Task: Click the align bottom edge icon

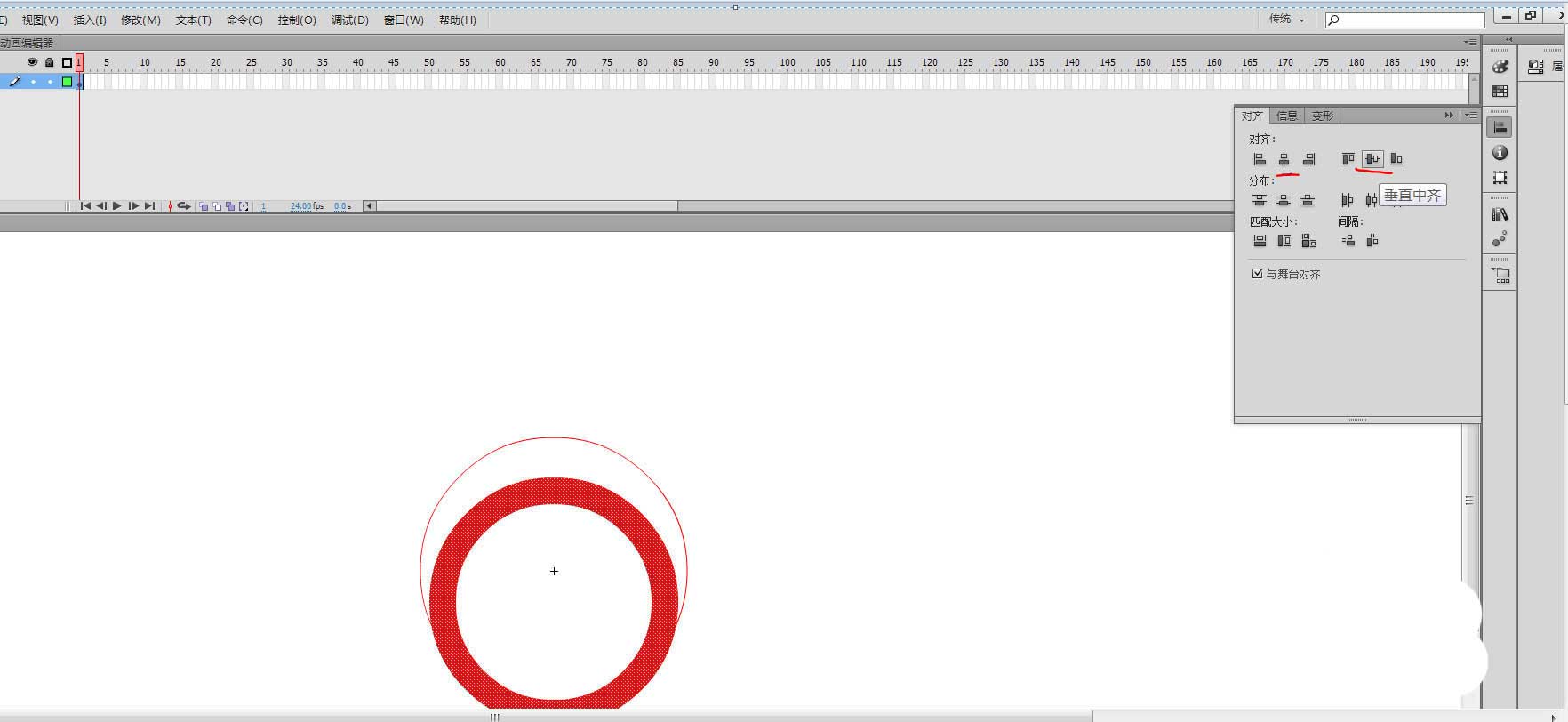Action: [x=1396, y=159]
